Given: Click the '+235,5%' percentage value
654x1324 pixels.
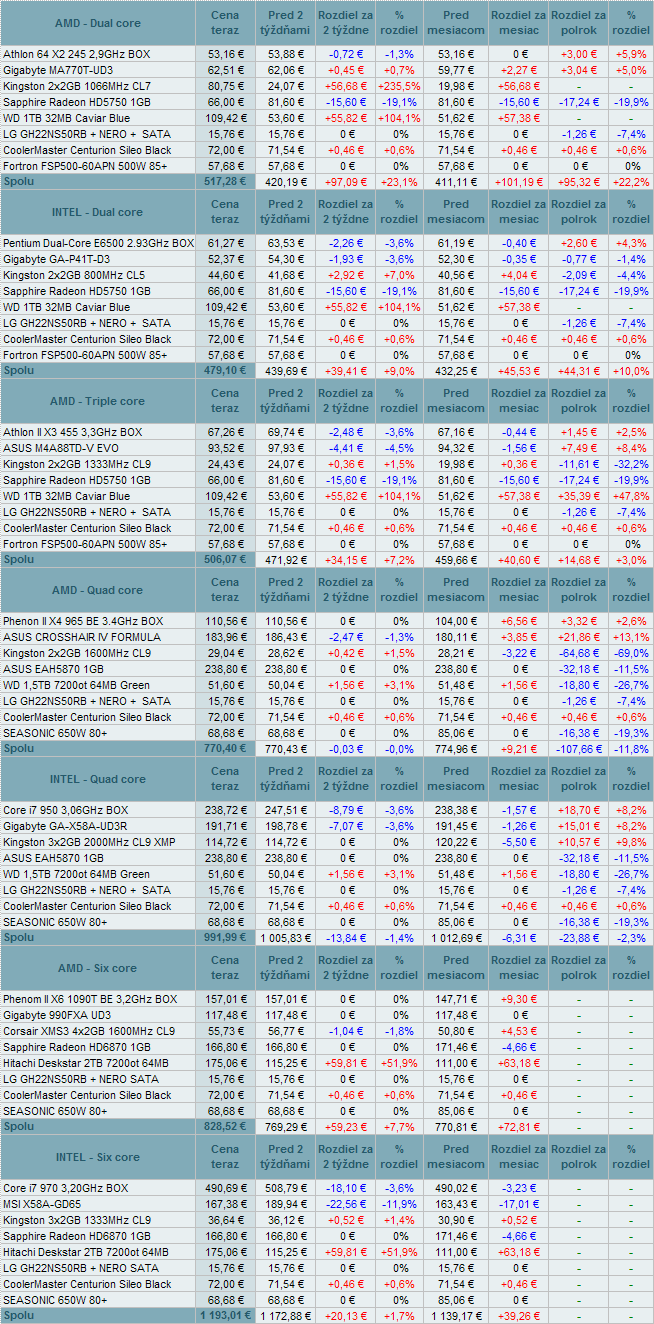Looking at the screenshot, I should click(x=400, y=86).
